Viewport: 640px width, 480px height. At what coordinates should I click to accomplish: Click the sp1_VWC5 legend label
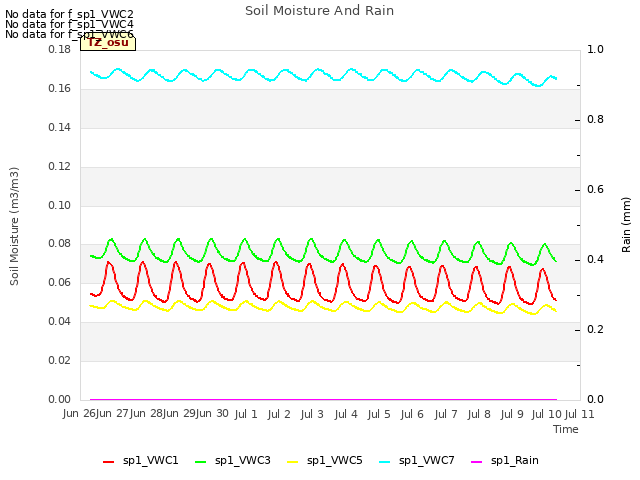pyautogui.click(x=334, y=460)
